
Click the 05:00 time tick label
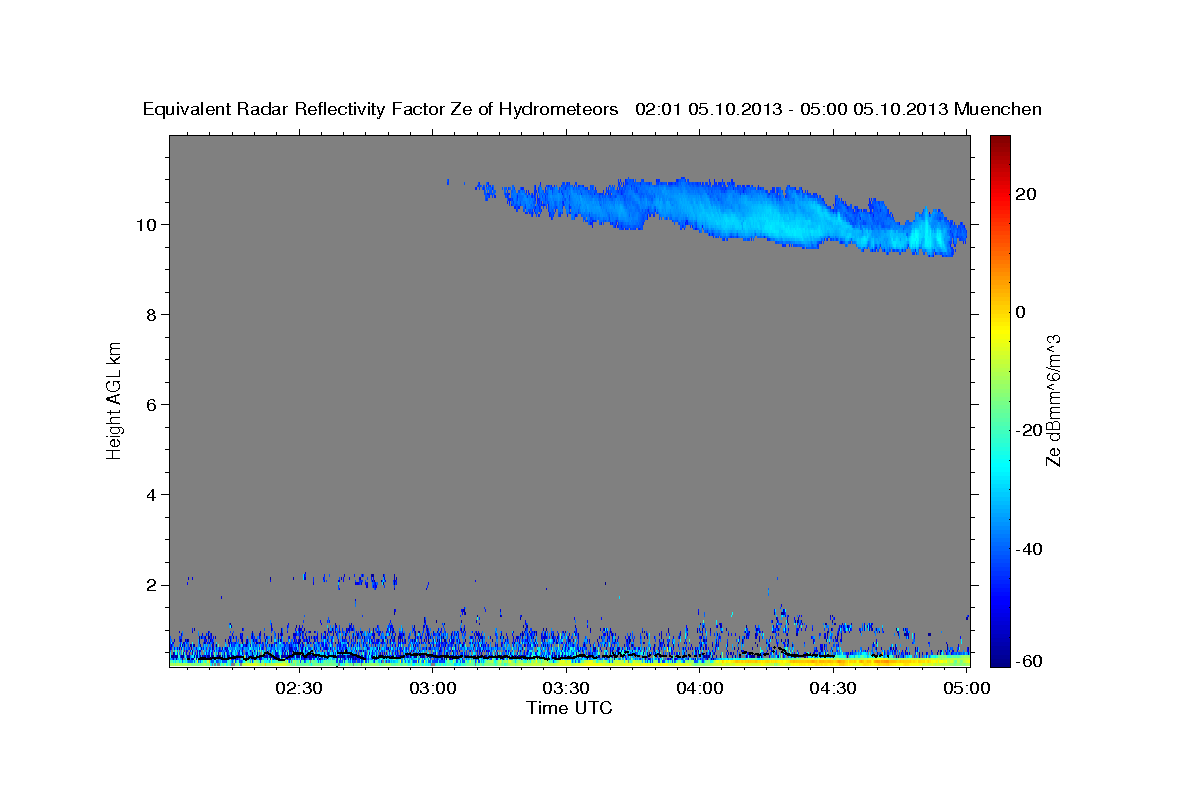(966, 688)
